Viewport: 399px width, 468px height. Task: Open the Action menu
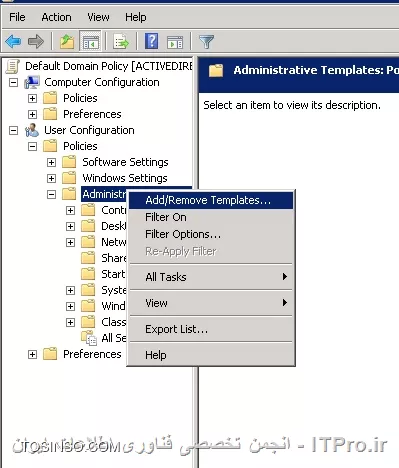pyautogui.click(x=56, y=17)
